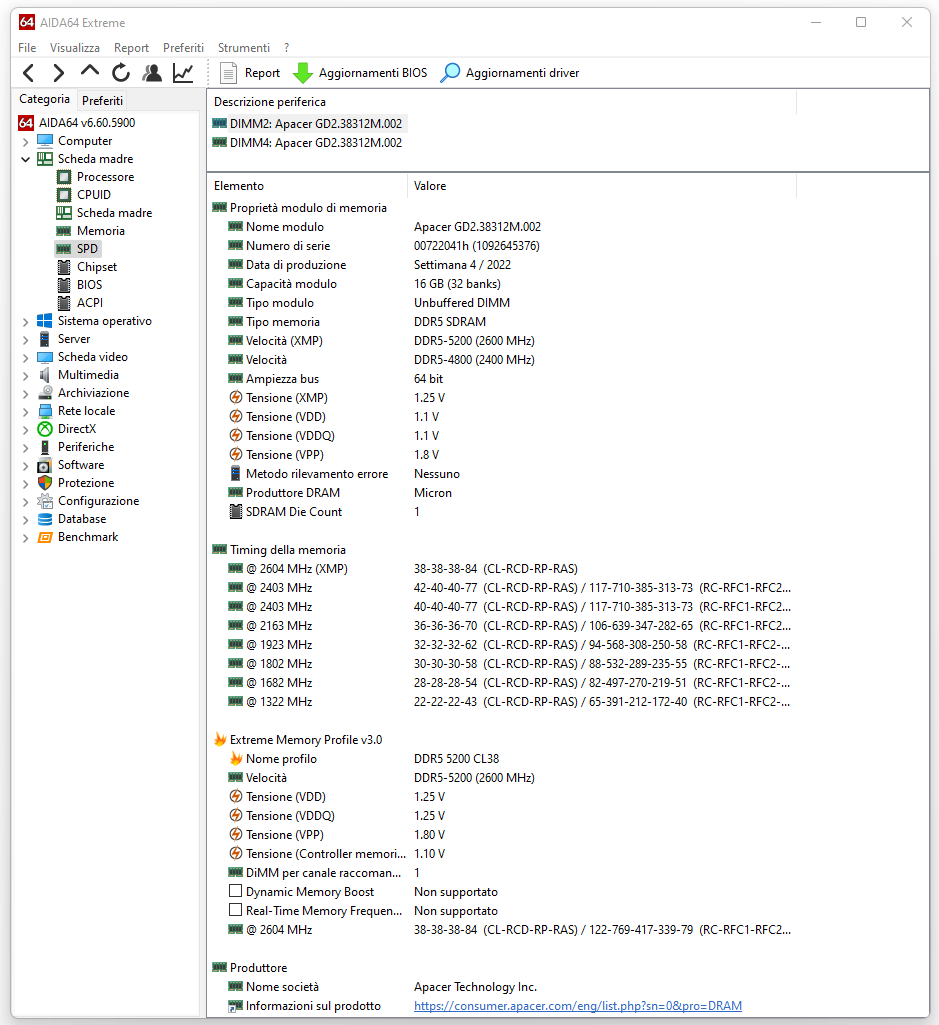The height and width of the screenshot is (1025, 939).
Task: Expand the Sistema operativo node
Action: pos(26,321)
